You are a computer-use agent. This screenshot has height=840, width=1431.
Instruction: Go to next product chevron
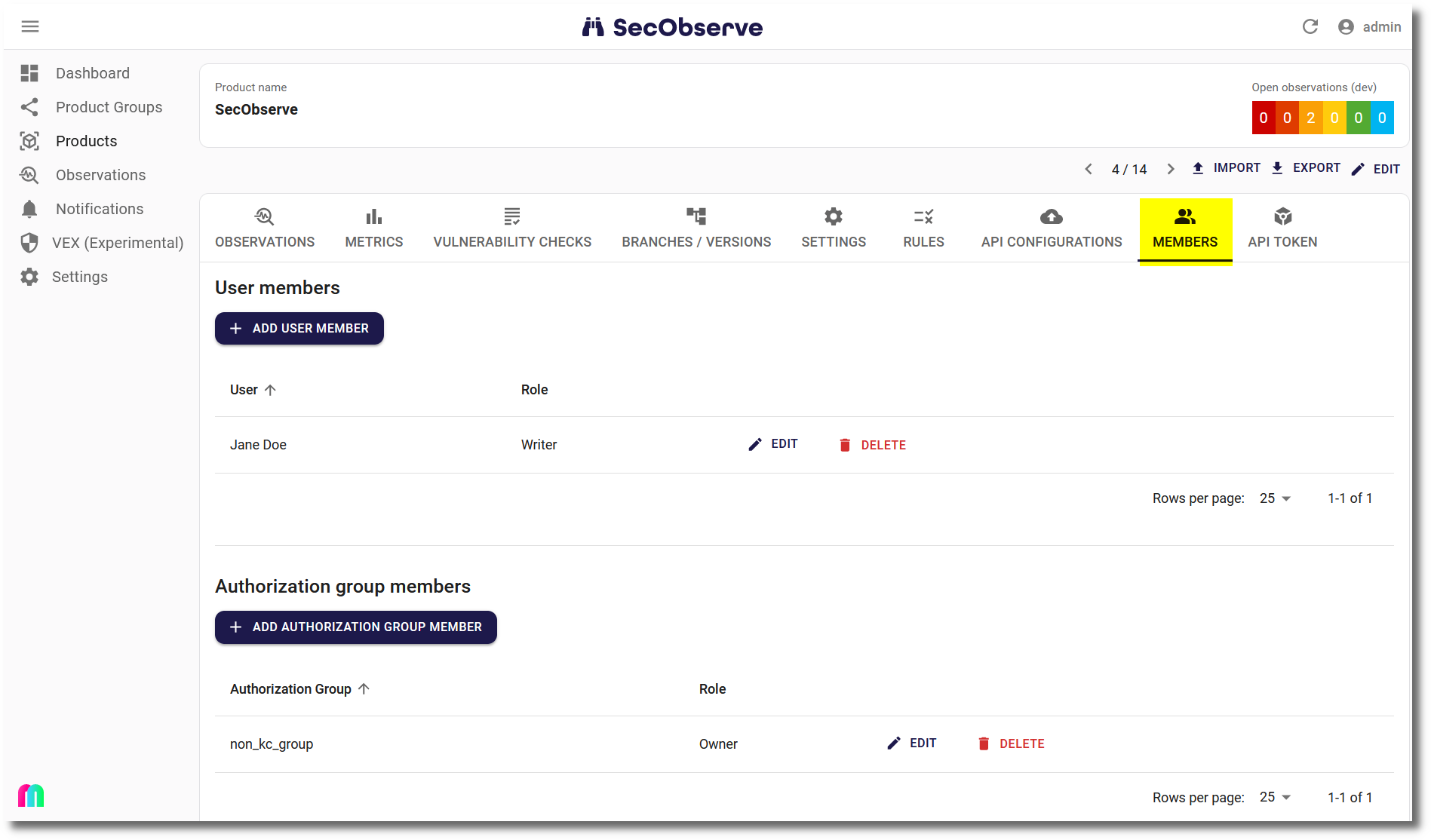tap(1171, 169)
